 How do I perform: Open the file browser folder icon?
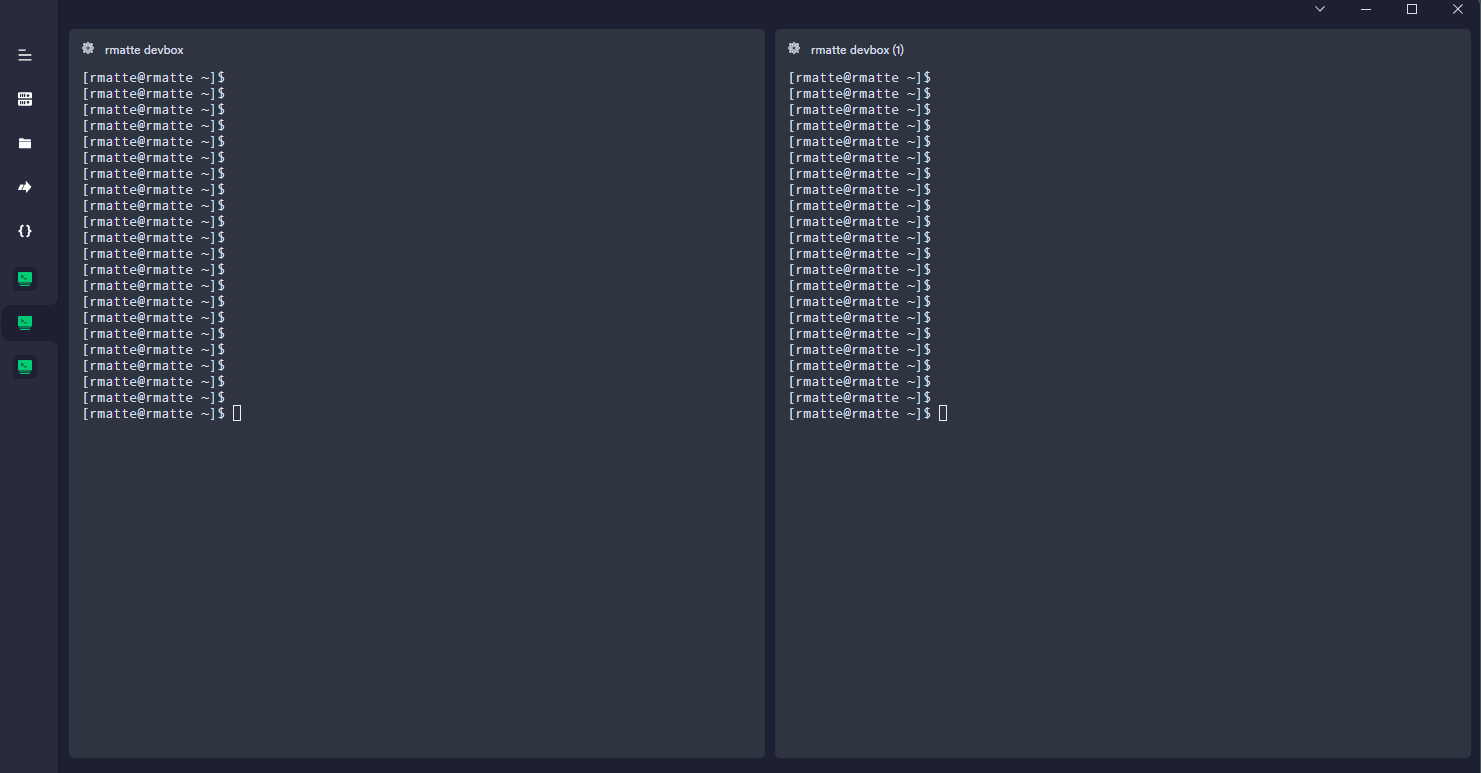(x=25, y=143)
